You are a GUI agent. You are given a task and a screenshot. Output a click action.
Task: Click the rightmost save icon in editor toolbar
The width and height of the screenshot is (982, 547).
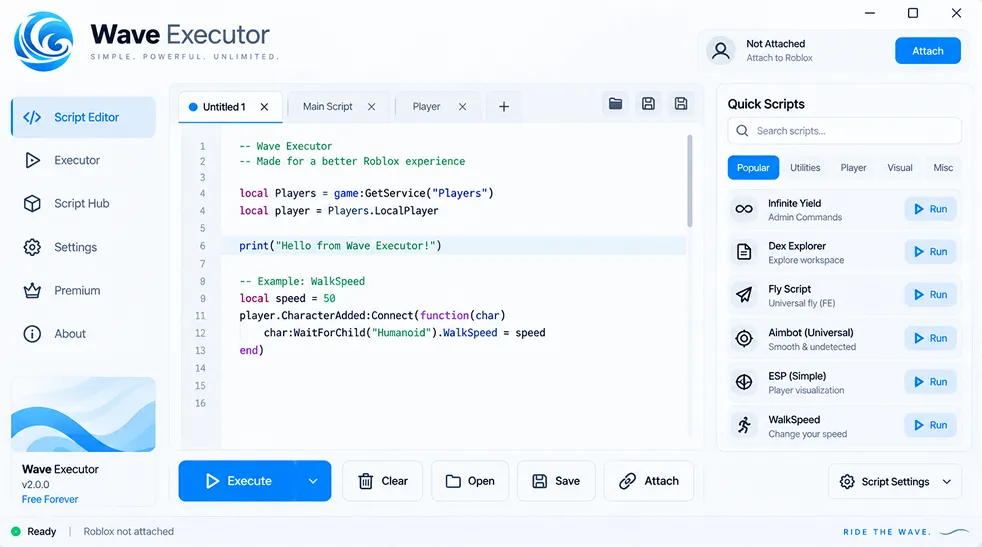[681, 103]
